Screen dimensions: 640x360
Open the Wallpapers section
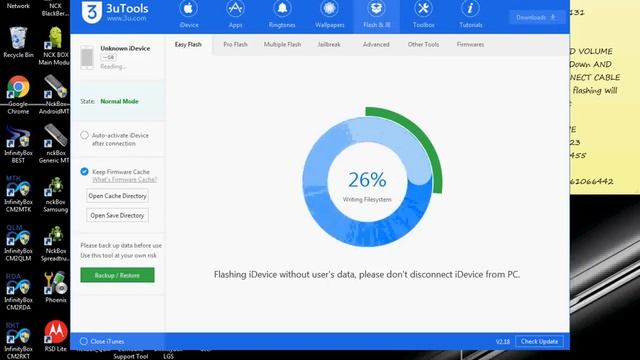point(329,15)
